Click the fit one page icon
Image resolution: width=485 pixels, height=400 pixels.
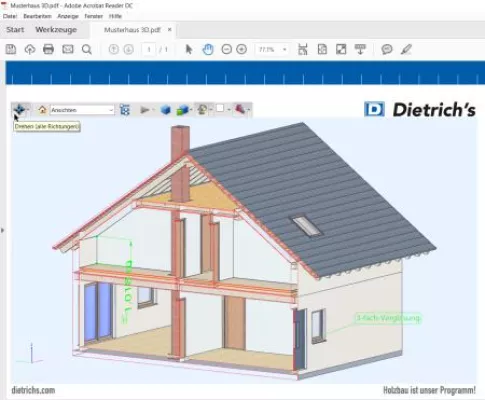click(x=322, y=49)
